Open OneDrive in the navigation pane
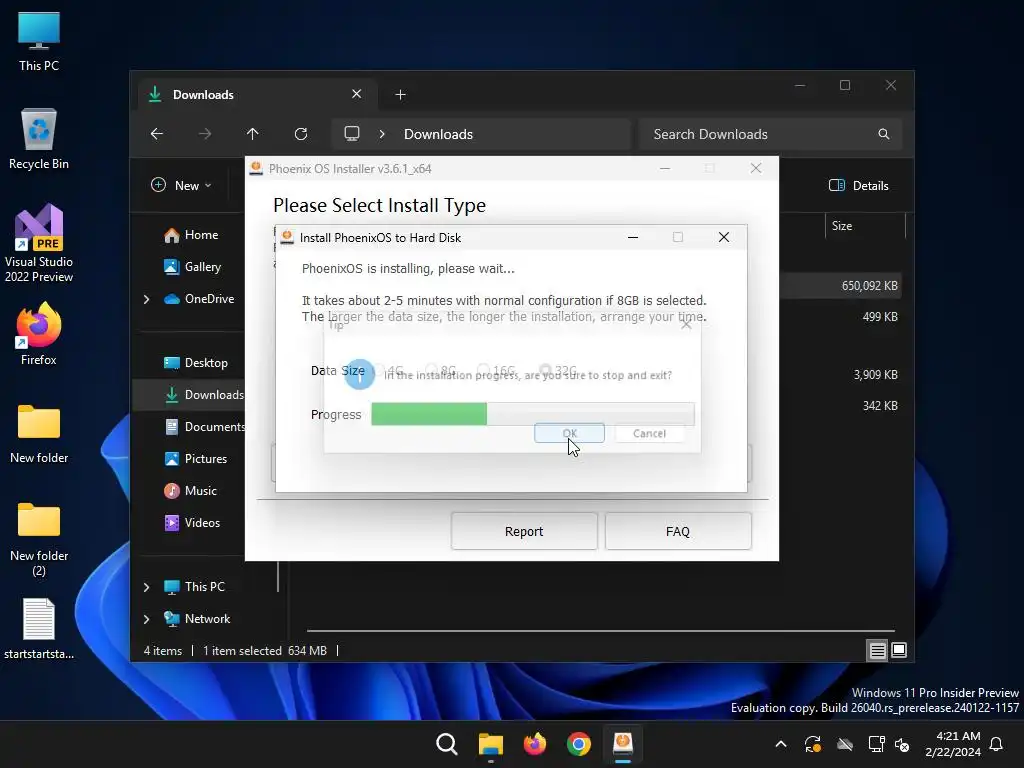Image resolution: width=1024 pixels, height=768 pixels. click(199, 298)
